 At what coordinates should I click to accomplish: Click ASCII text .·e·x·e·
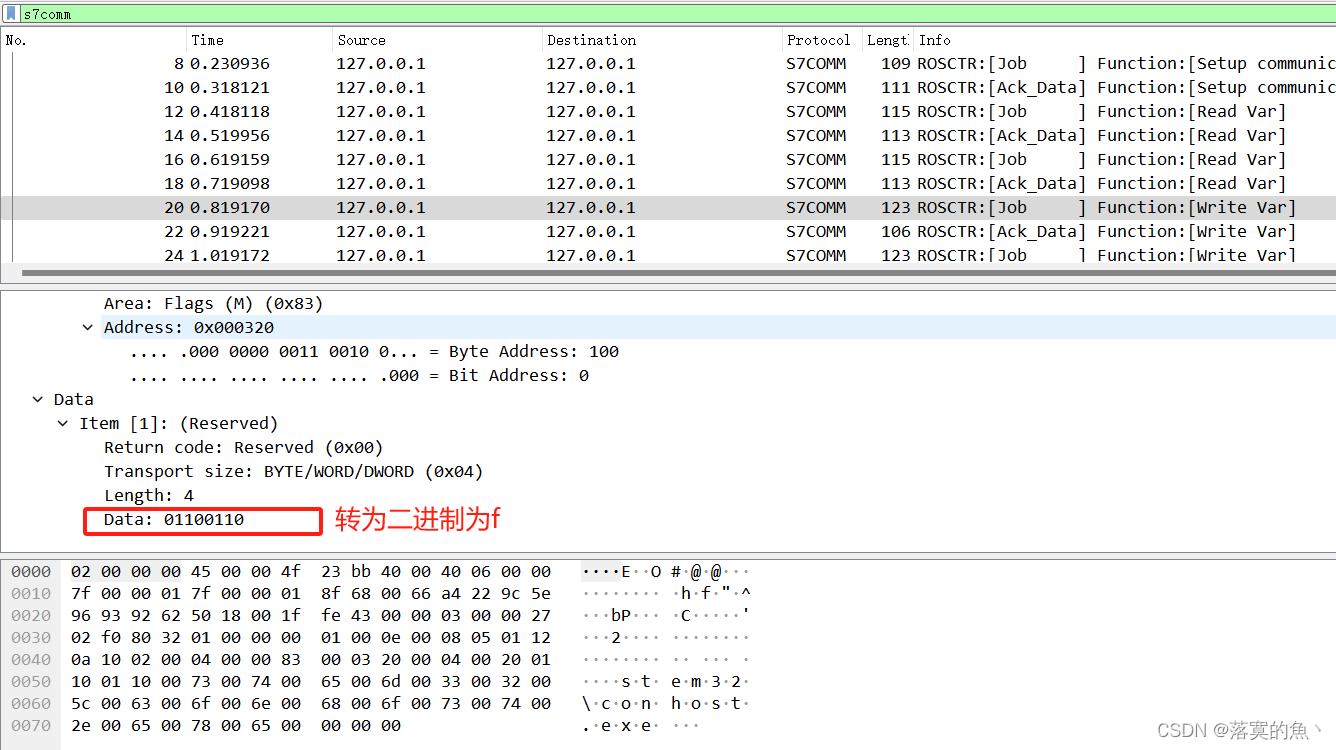click(x=641, y=726)
